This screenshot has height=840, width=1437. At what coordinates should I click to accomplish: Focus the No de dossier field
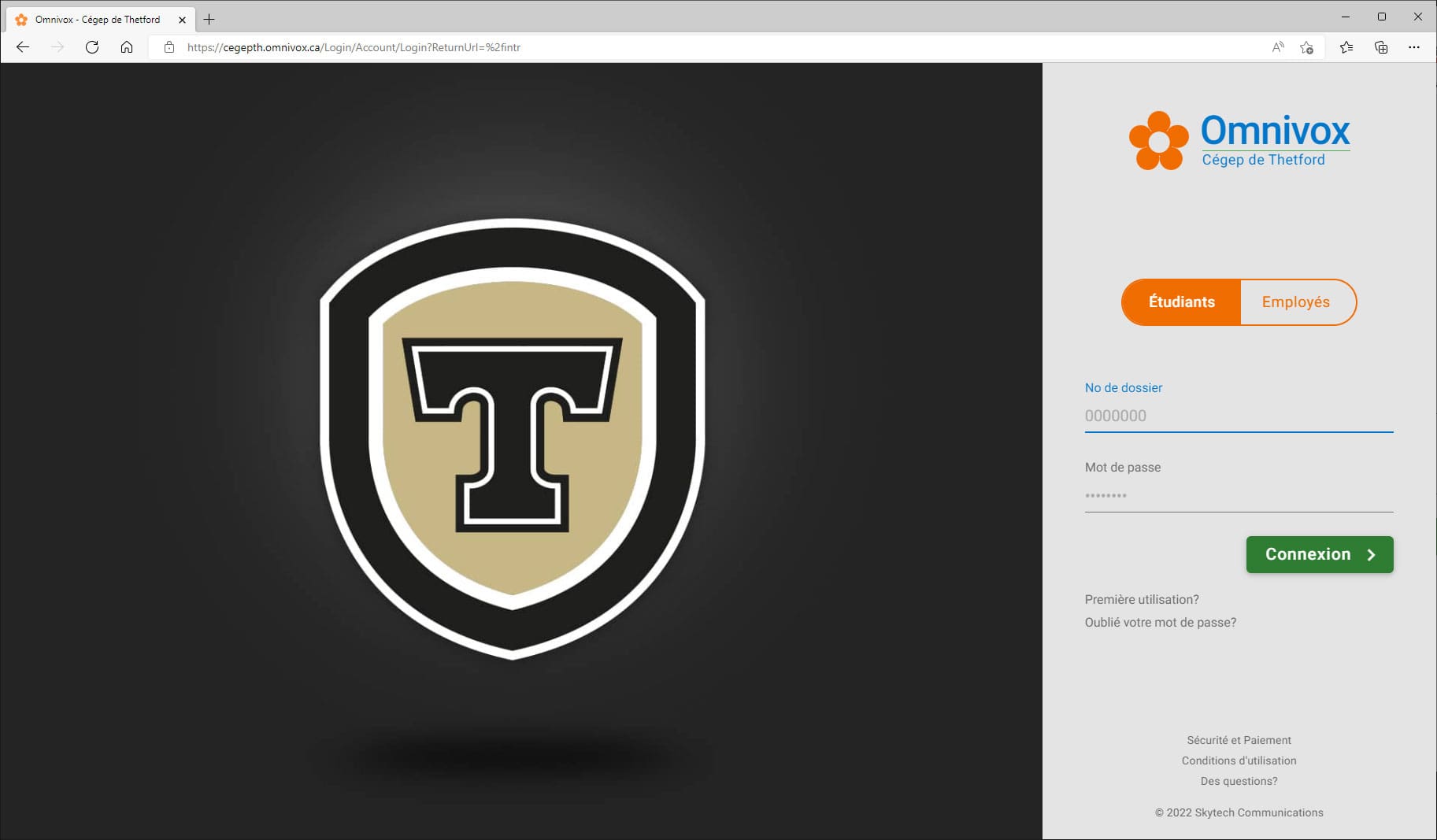click(x=1239, y=416)
